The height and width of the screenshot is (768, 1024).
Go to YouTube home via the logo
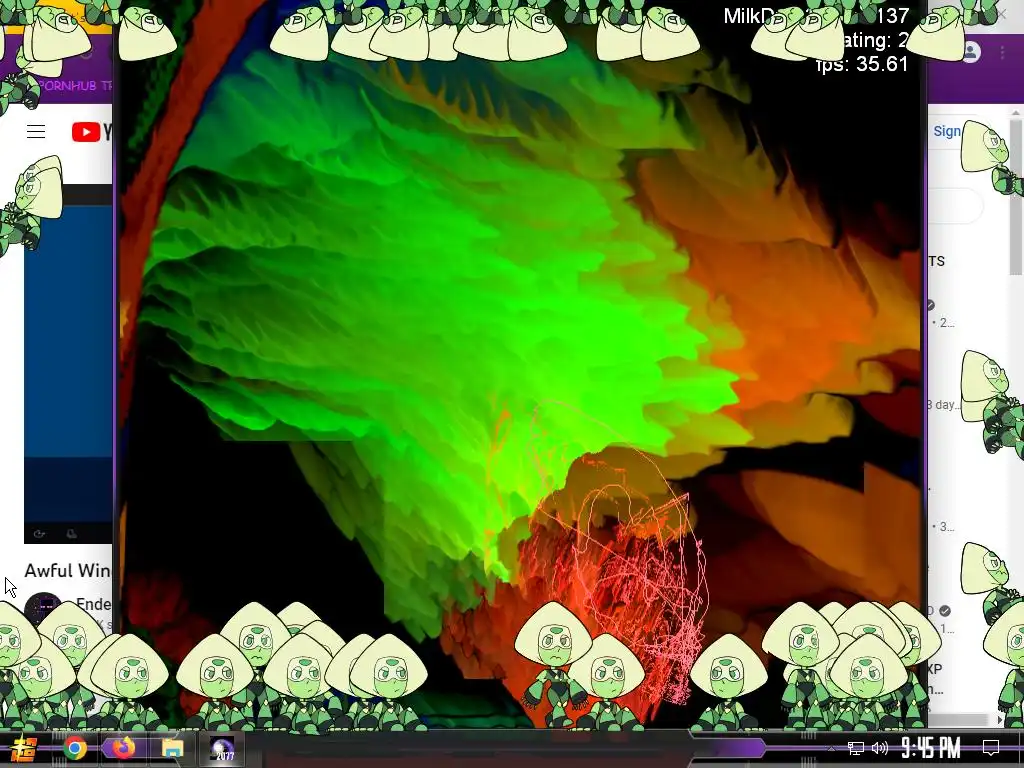[91, 132]
